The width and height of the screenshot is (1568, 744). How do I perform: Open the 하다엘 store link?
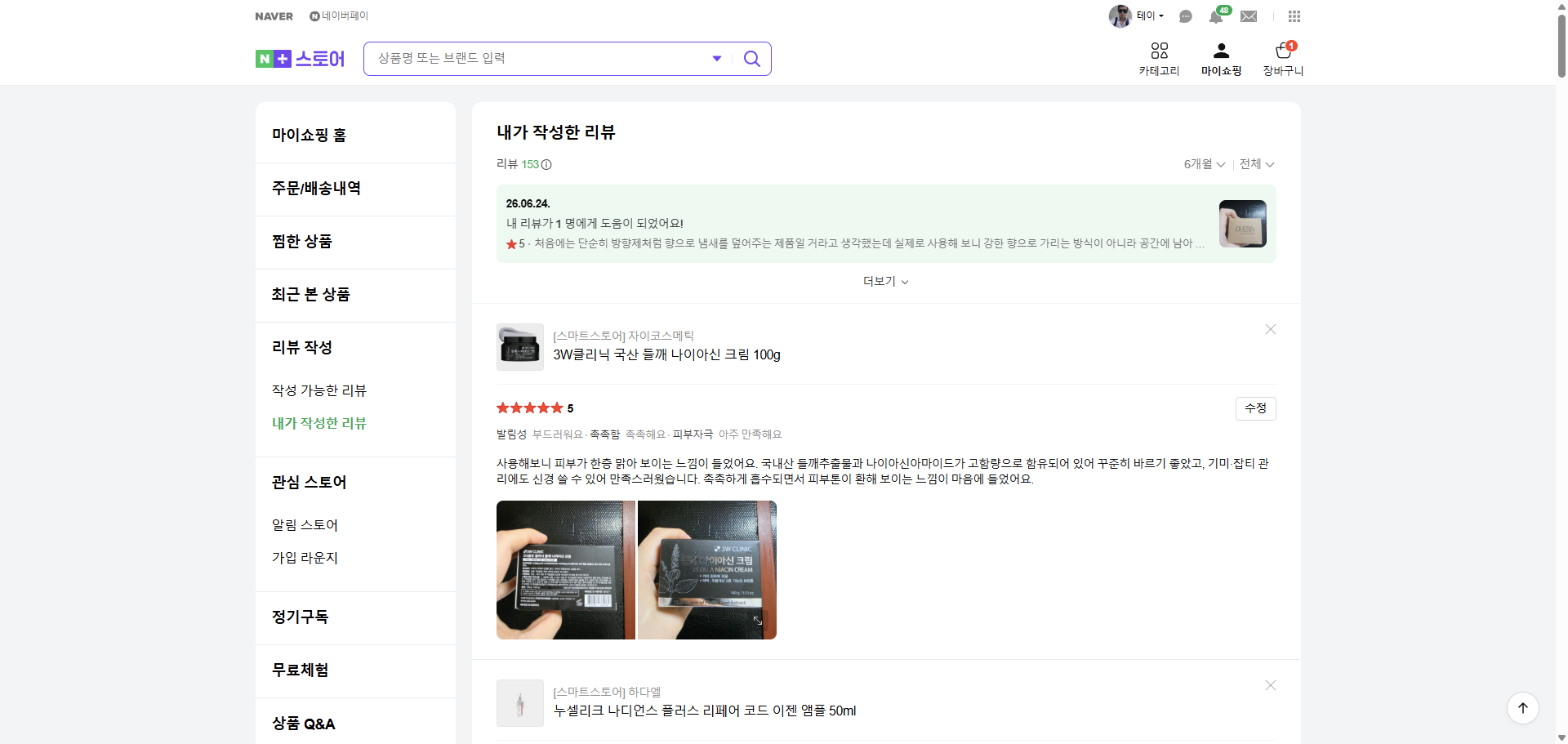tap(607, 692)
